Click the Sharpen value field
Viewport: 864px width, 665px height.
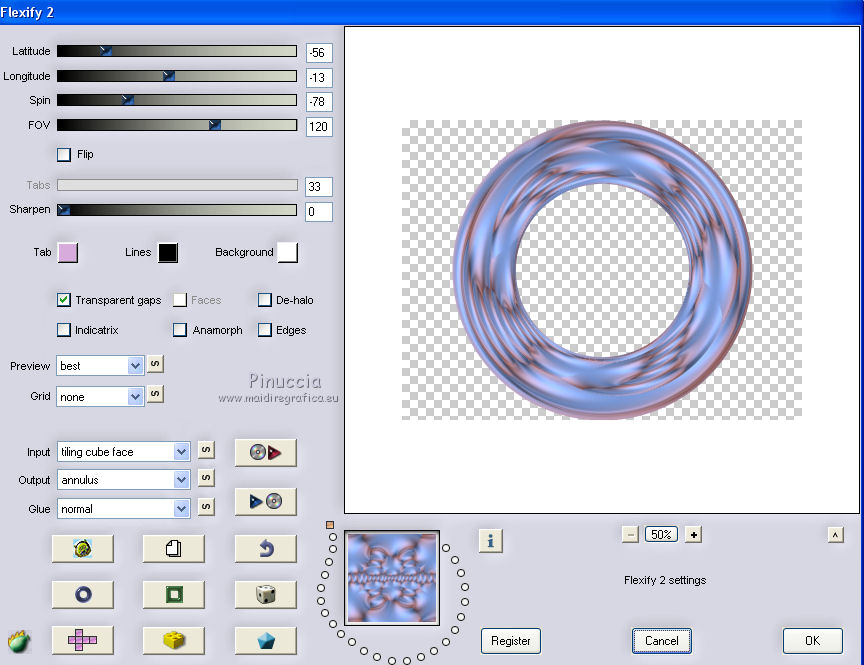319,212
